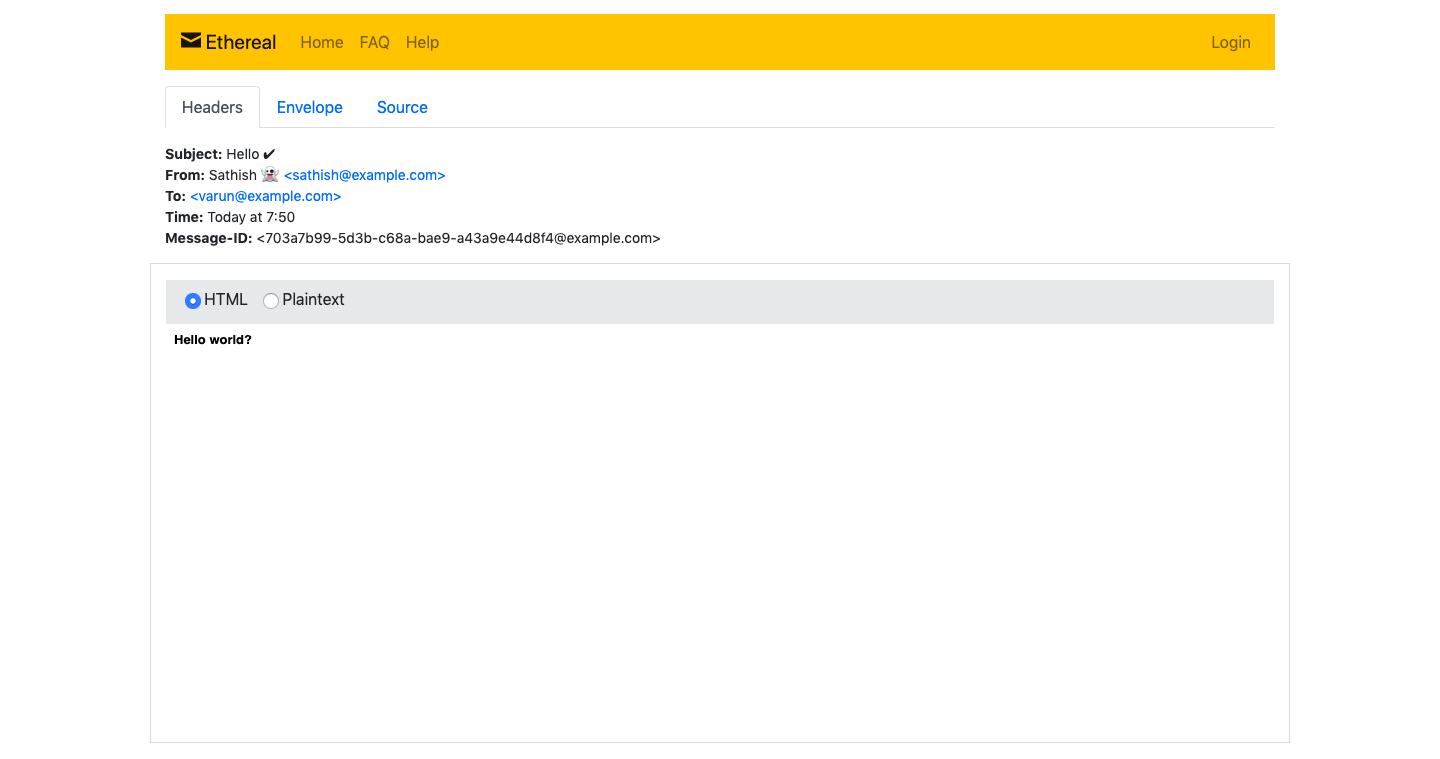Open the Help navigation link
The image size is (1440, 759).
pos(422,42)
